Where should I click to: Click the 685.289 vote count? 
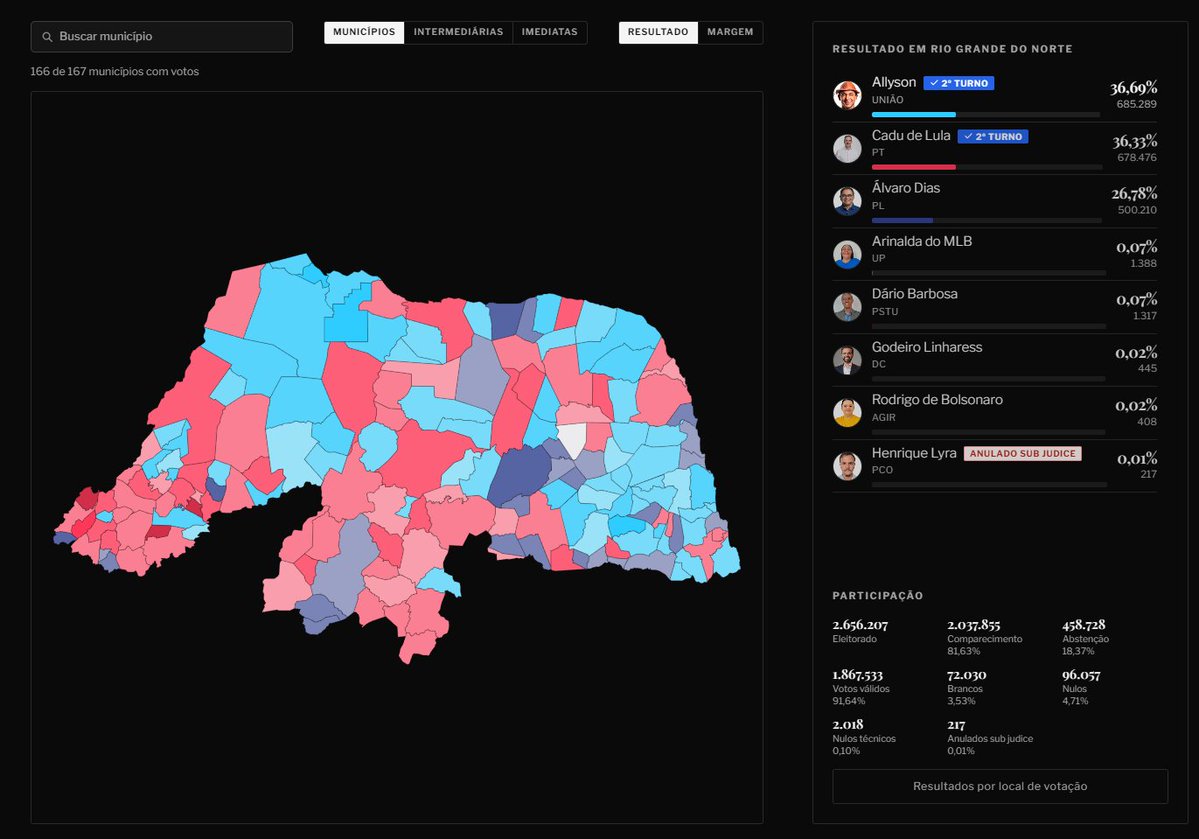tap(1136, 104)
